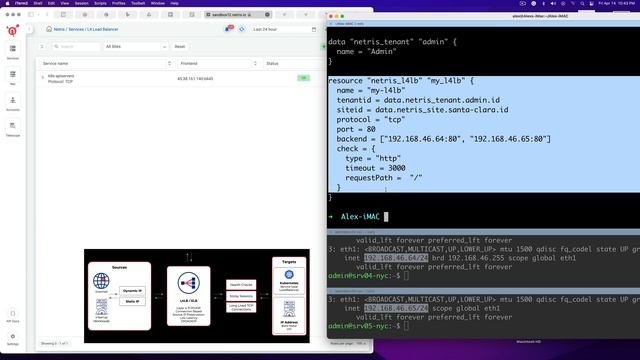Click the admin@srv04-nyc prompt line
The image size is (640, 360).
pos(364,276)
